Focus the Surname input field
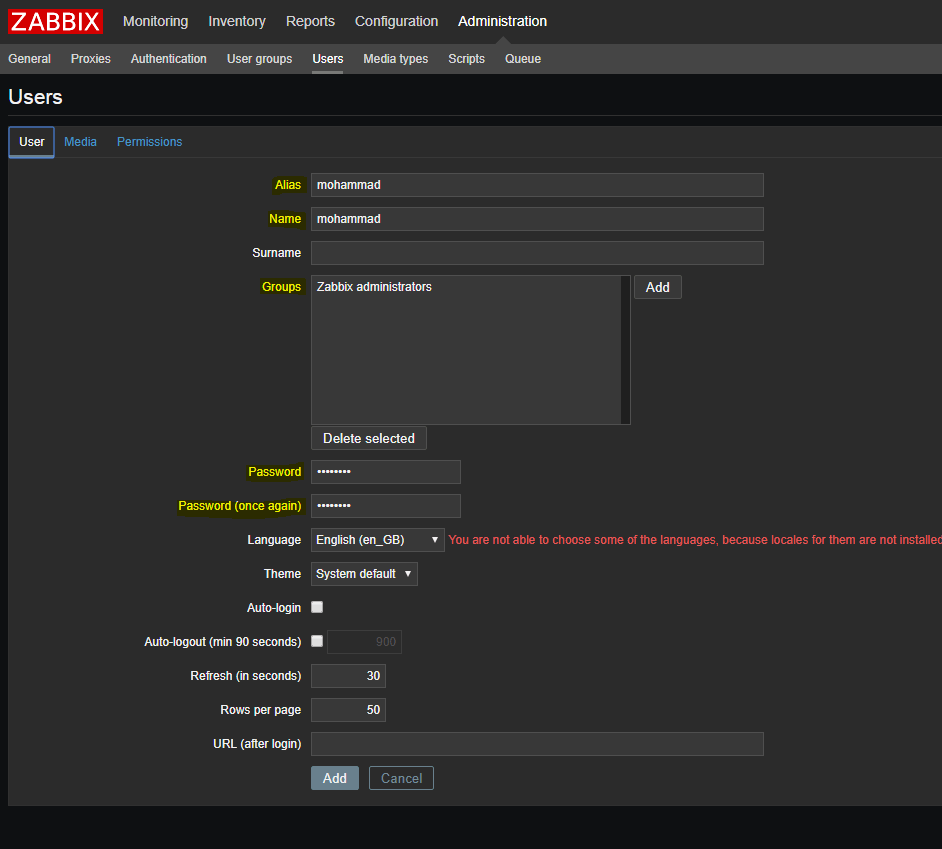942x849 pixels. pos(537,253)
